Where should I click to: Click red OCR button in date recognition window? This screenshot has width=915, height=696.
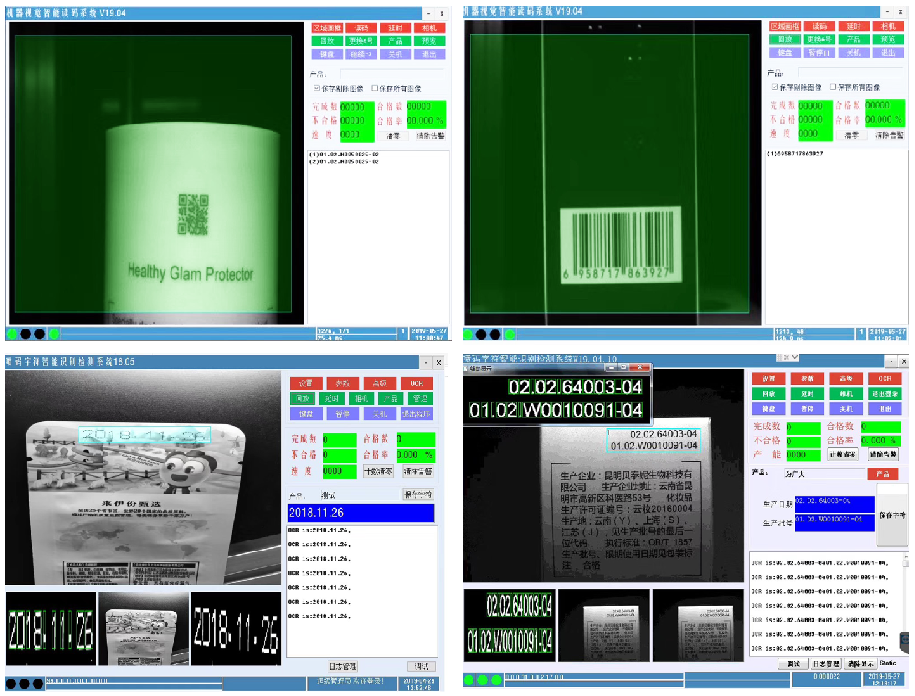pos(416,384)
